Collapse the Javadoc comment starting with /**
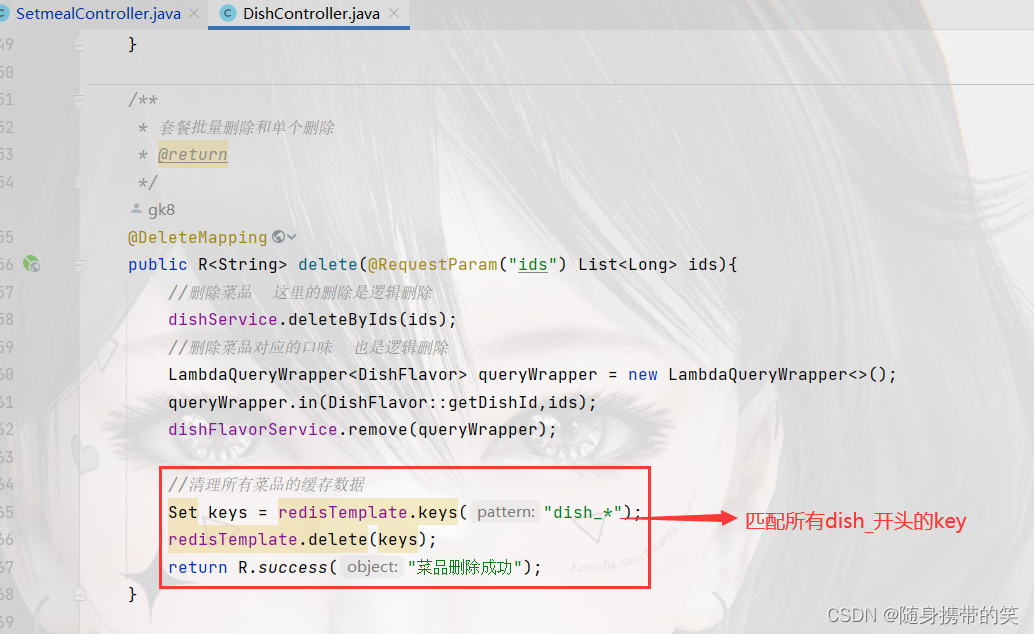1034x634 pixels. (x=79, y=100)
